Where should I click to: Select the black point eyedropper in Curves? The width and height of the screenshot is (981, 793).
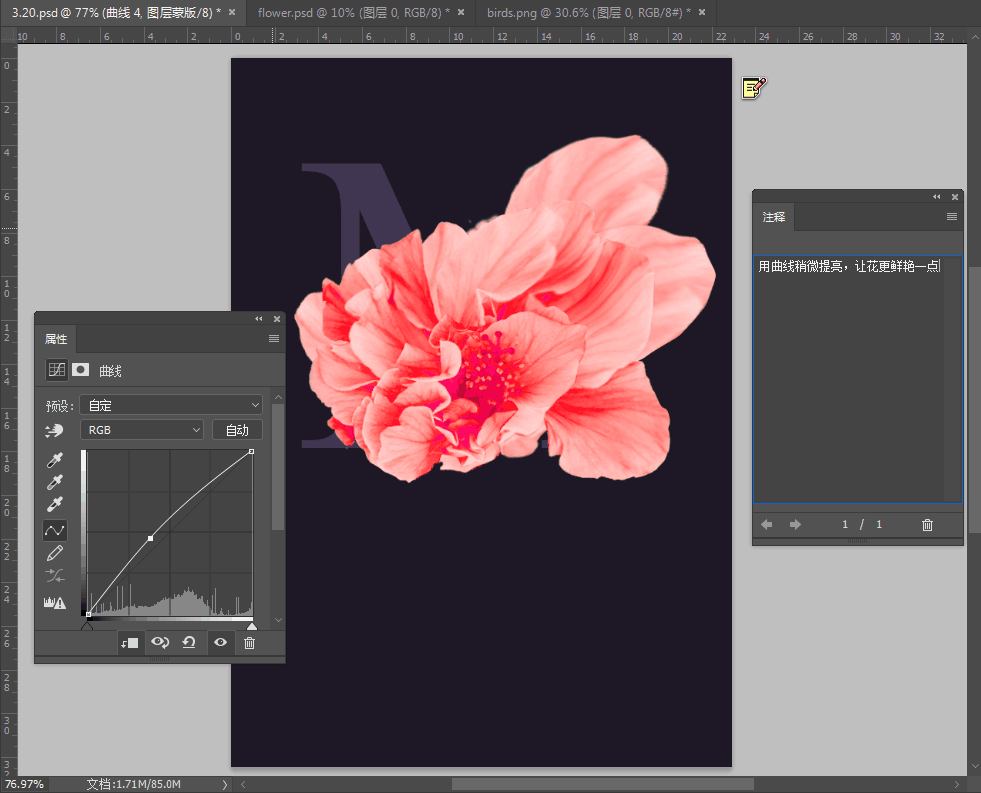[56, 459]
